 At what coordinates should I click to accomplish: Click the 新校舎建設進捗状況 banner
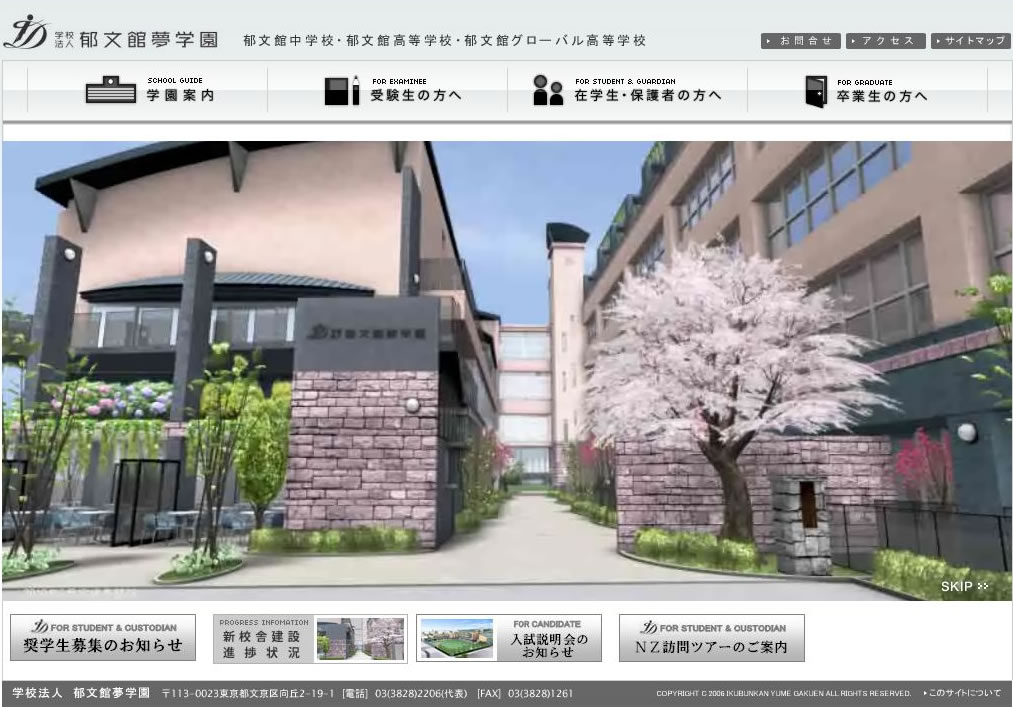(x=262, y=639)
